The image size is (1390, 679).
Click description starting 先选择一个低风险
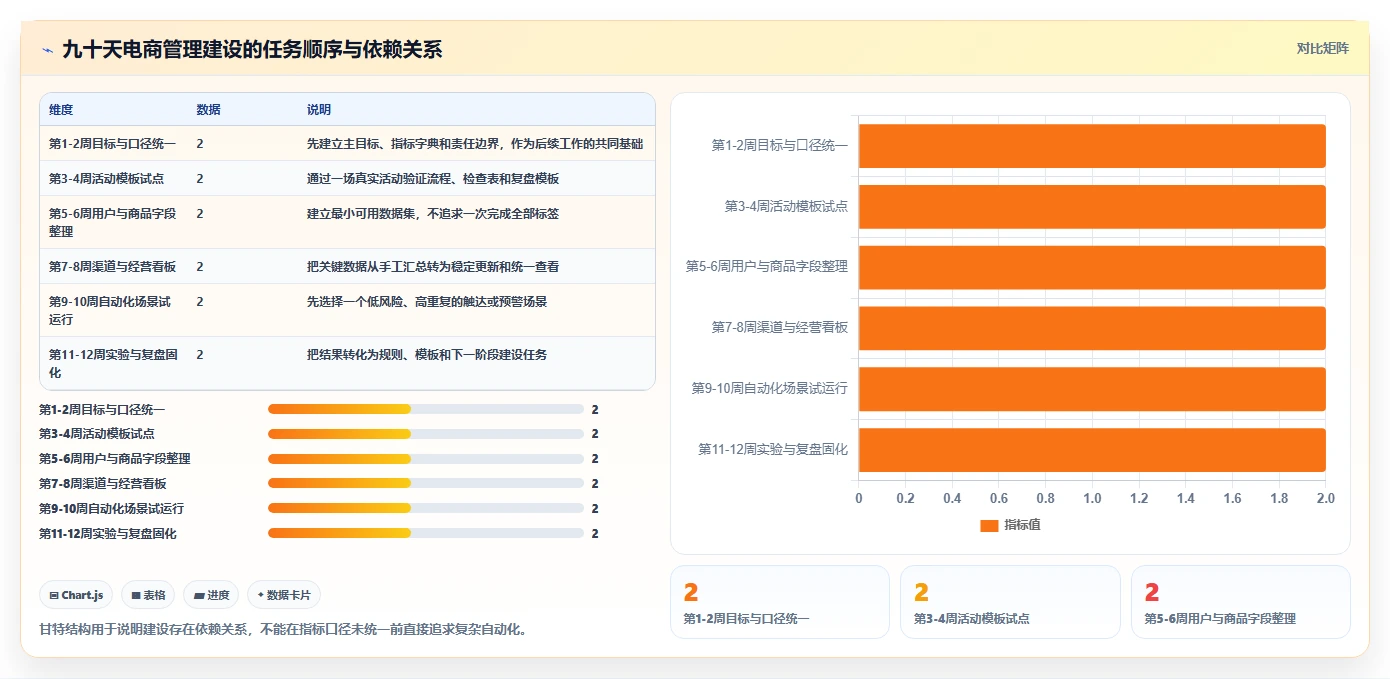pyautogui.click(x=427, y=301)
